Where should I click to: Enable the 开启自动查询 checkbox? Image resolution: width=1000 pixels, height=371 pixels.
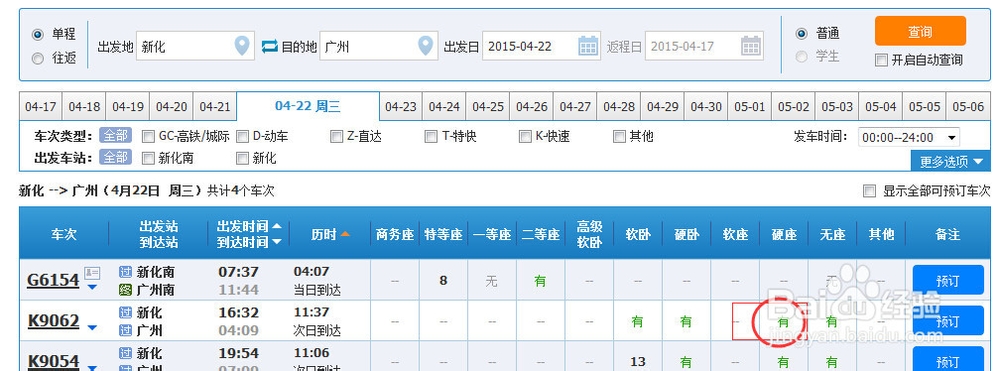click(881, 61)
